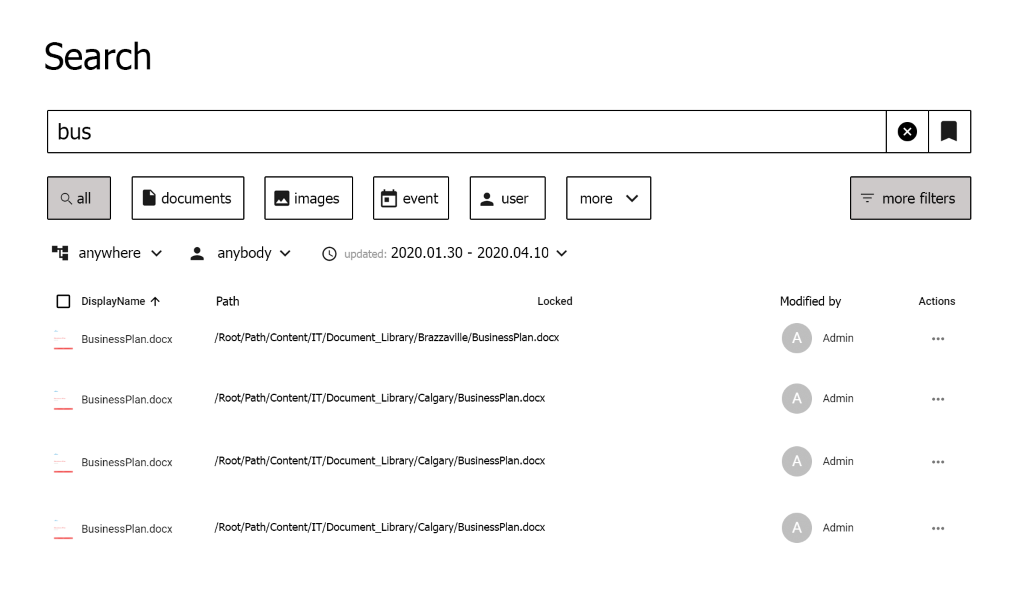This screenshot has height=604, width=1024.
Task: Open the images filter via its picture icon
Action: click(281, 197)
